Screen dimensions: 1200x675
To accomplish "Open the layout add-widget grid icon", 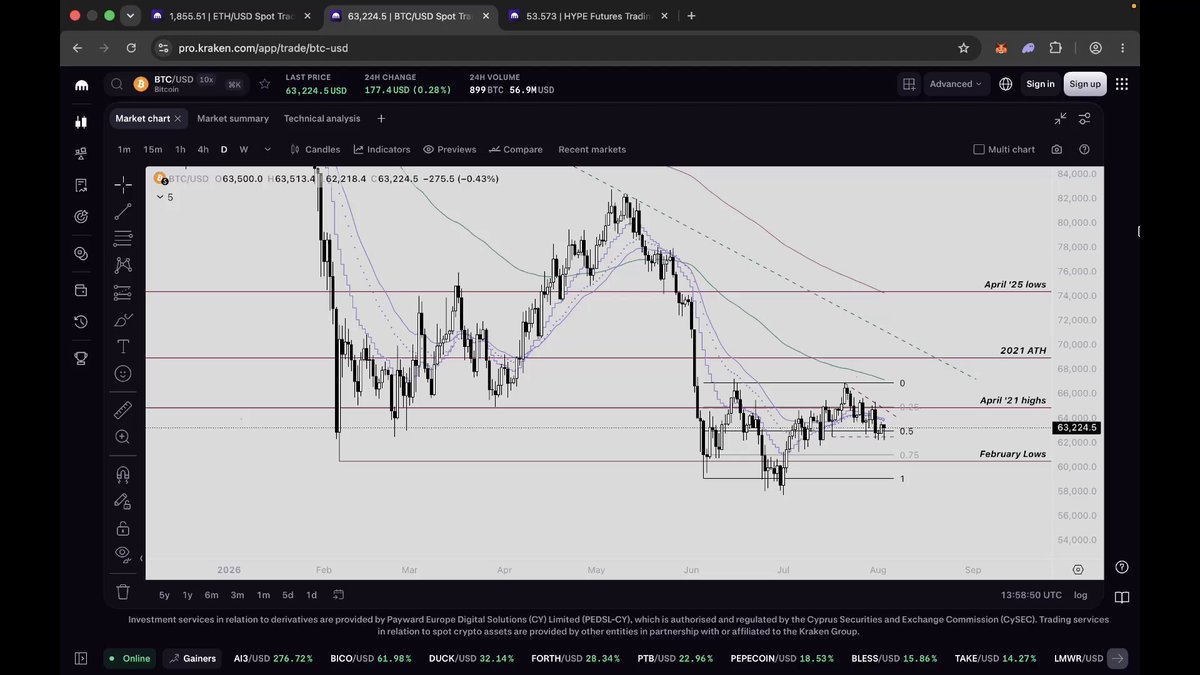I will 909,84.
